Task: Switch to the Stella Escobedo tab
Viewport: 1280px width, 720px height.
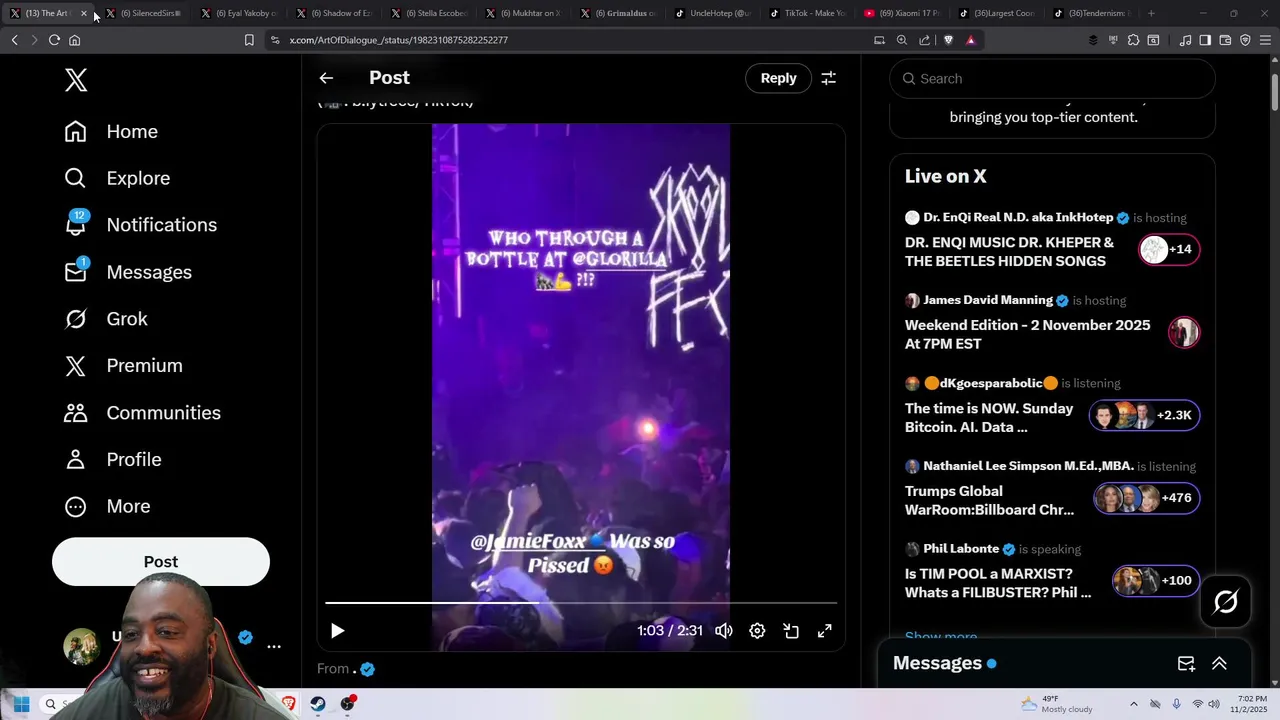Action: point(430,14)
